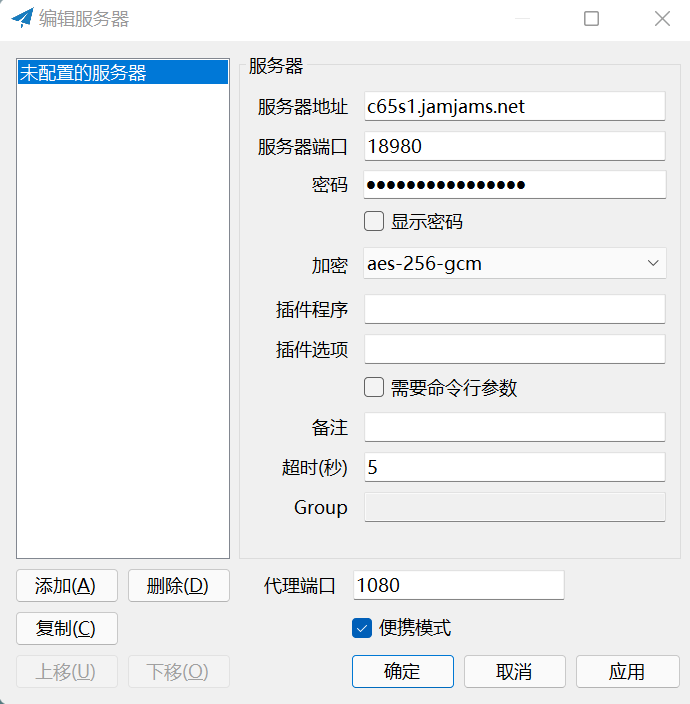Edit the 服务器地址 field
This screenshot has height=704, width=690.
pos(514,106)
